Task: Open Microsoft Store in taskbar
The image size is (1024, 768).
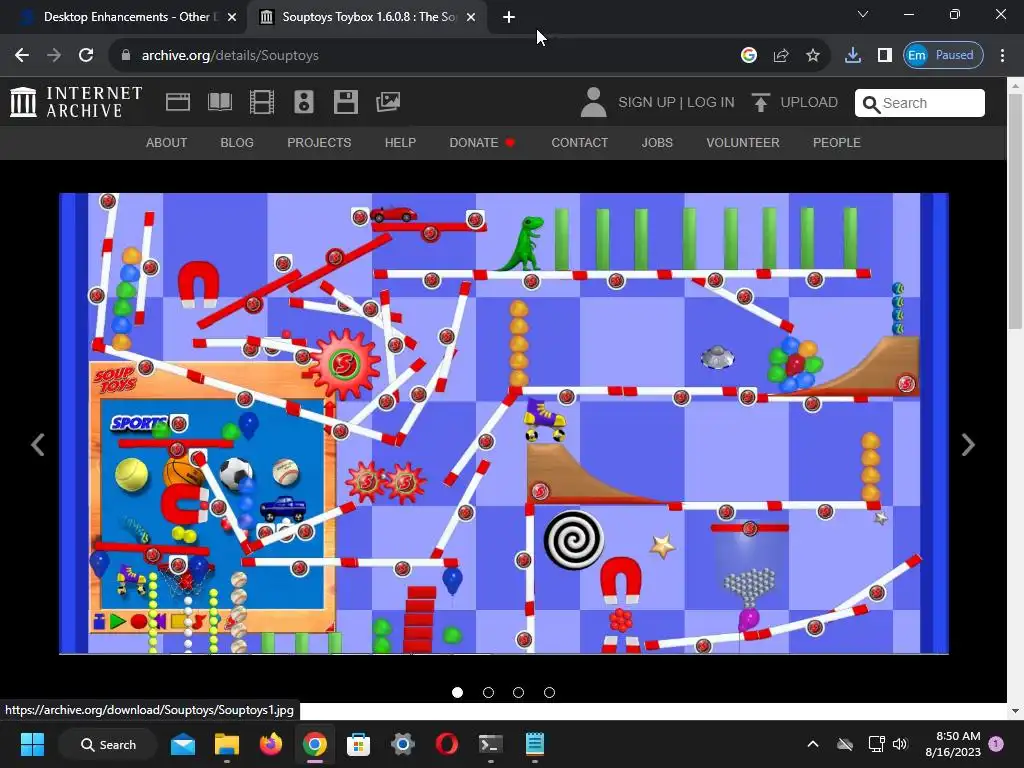Action: coord(358,744)
